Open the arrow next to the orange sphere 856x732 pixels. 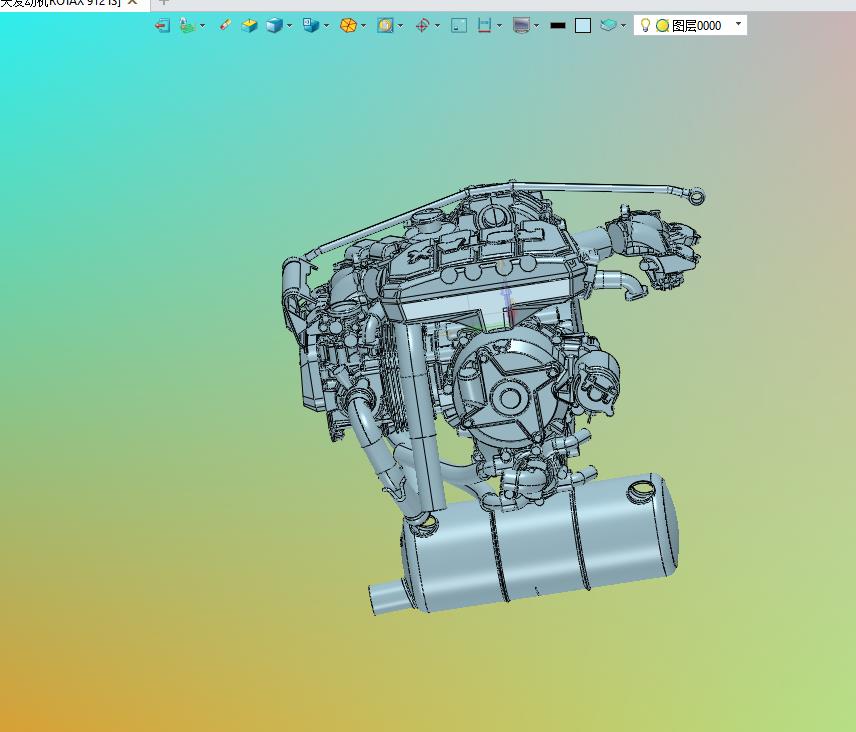coord(364,25)
